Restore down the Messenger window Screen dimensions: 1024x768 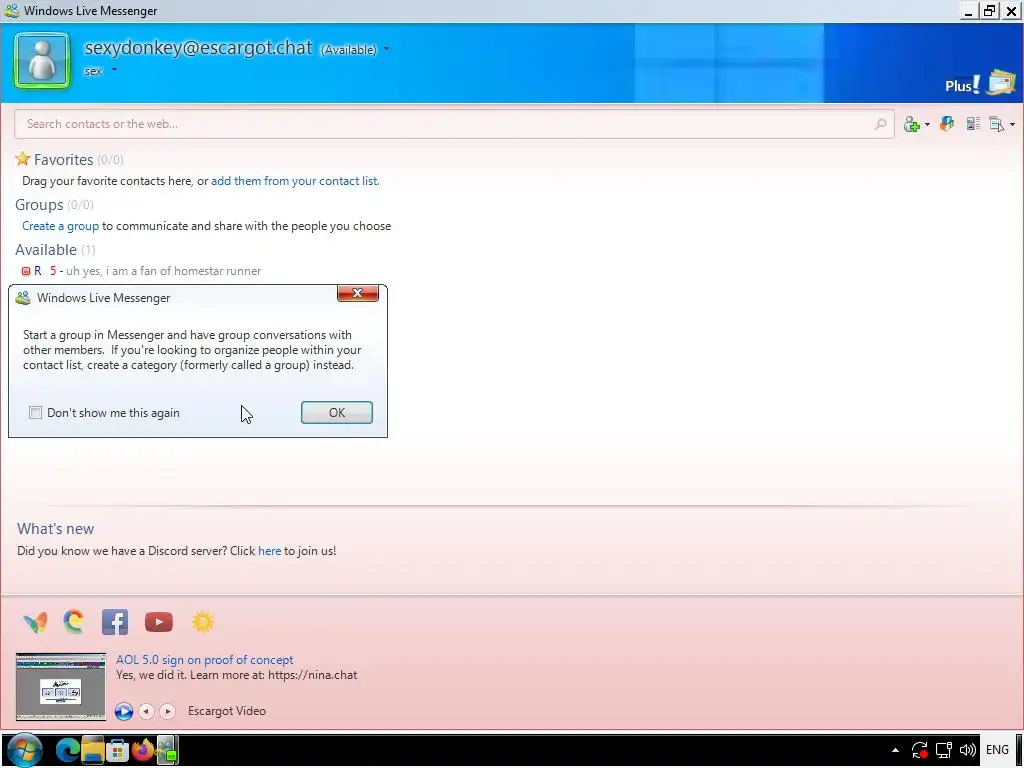point(990,10)
